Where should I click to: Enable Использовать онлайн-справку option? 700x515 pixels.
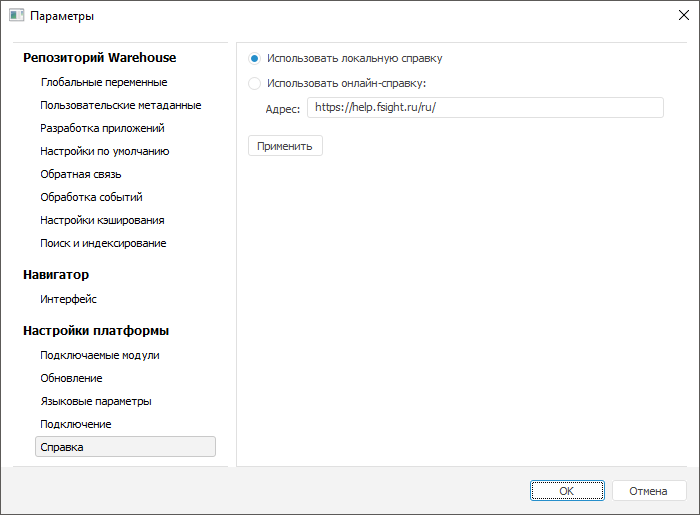[x=255, y=84]
